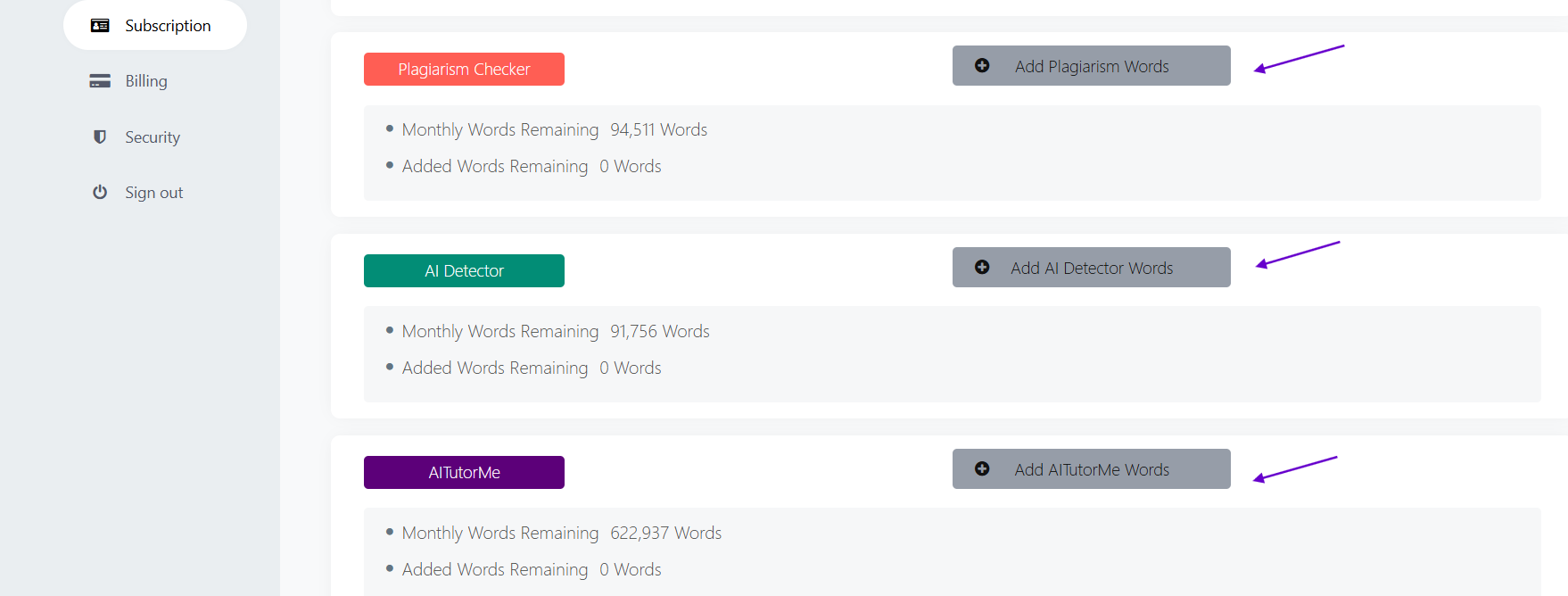
Task: Click the plus icon on Add AI Detector Words
Action: (x=982, y=268)
